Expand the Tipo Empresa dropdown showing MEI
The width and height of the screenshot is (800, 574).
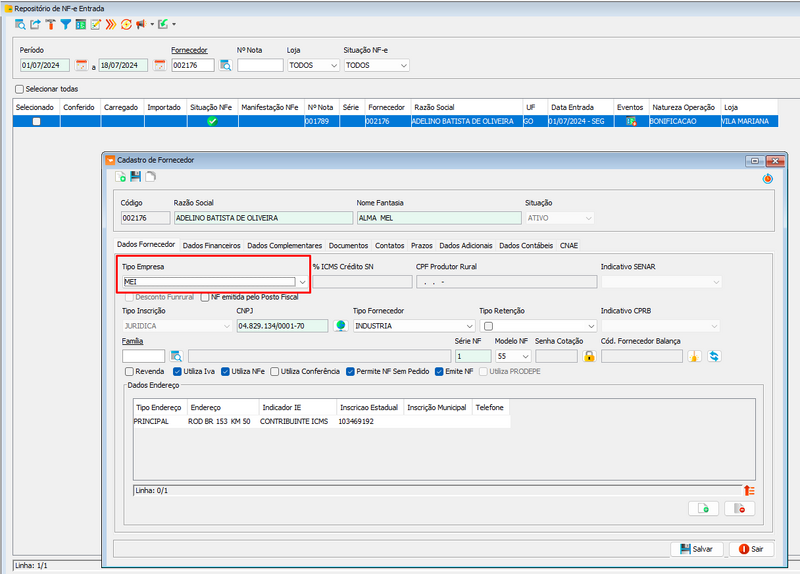click(303, 282)
